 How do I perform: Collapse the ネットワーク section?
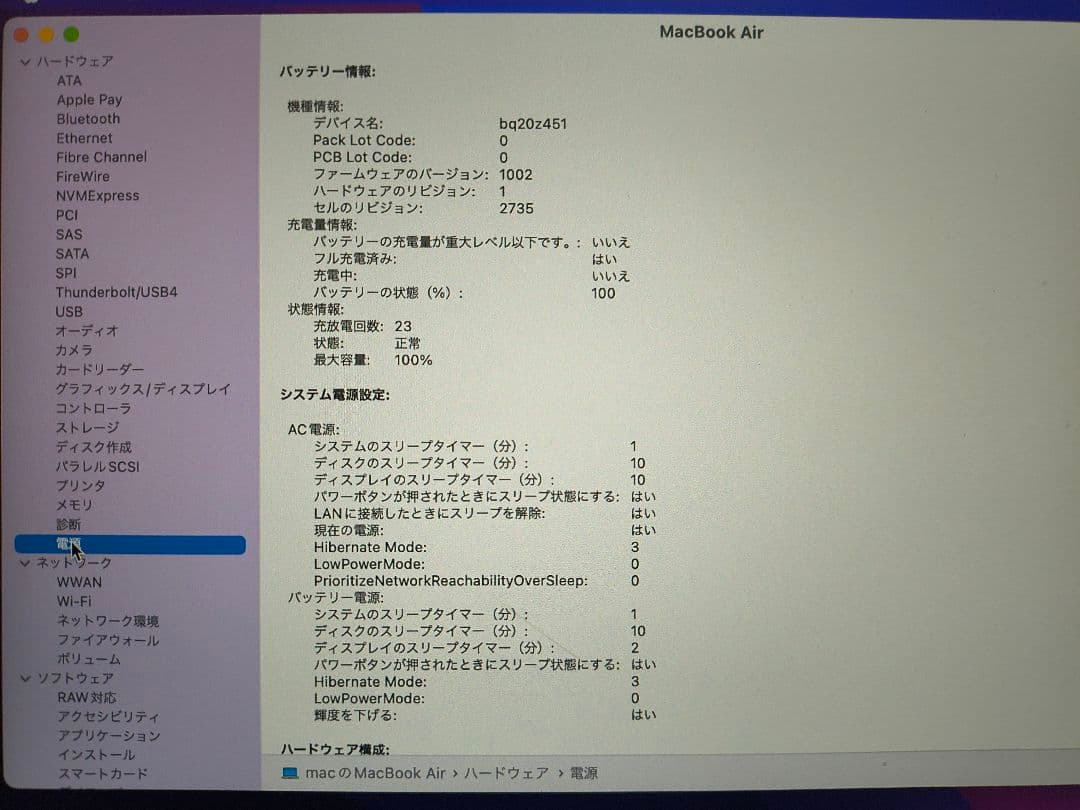tap(25, 563)
